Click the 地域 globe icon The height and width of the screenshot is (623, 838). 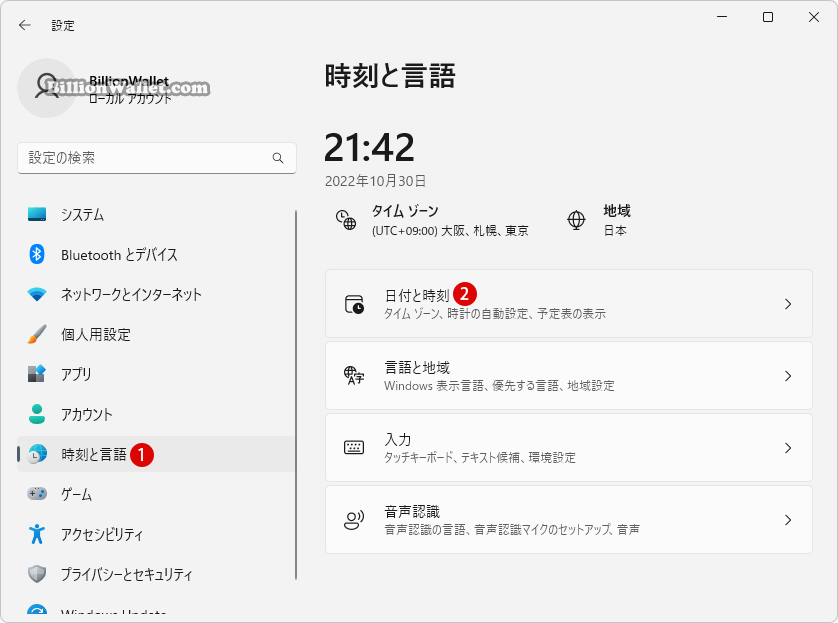click(x=576, y=220)
